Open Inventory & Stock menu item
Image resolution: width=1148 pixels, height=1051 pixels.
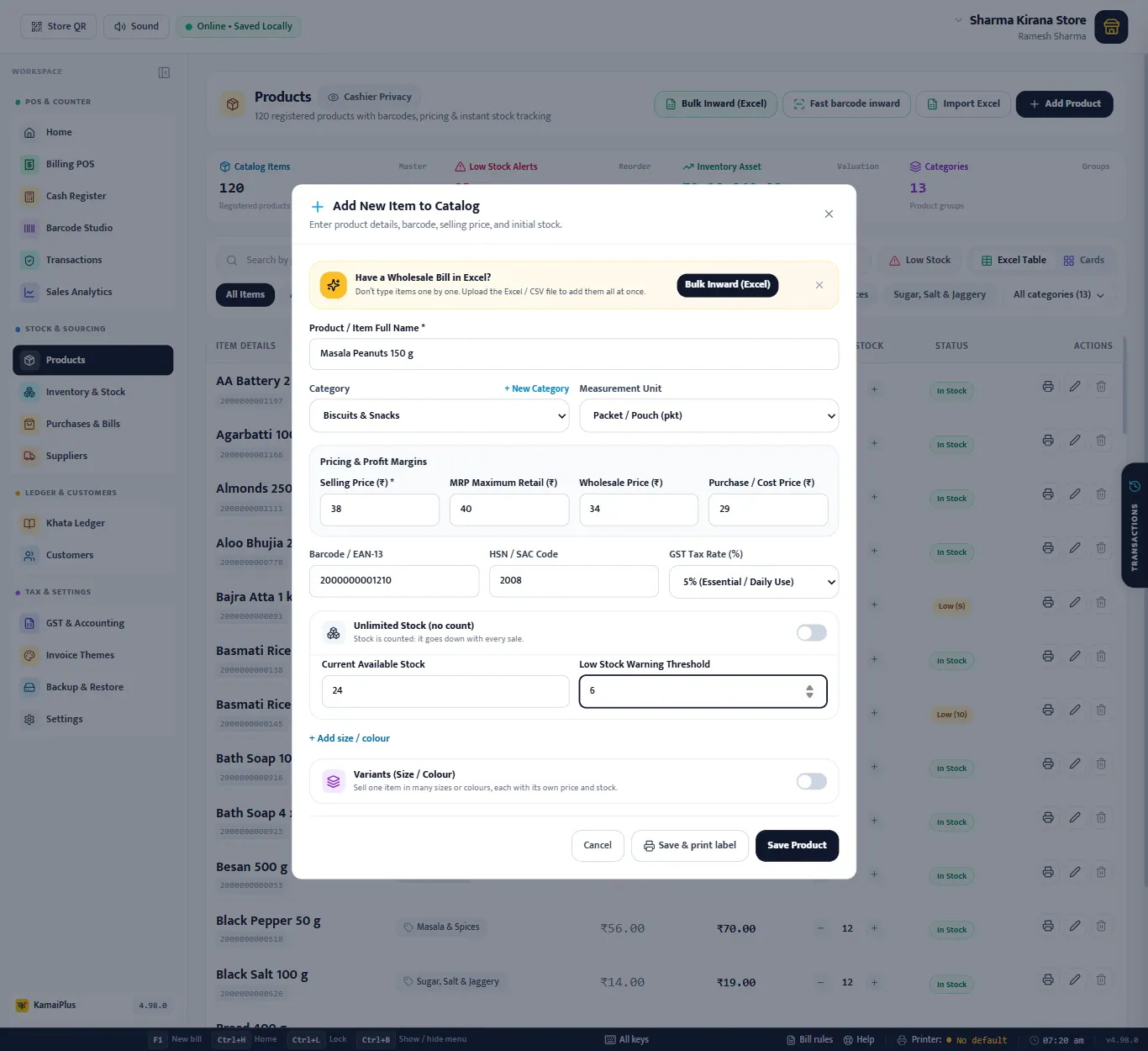click(x=92, y=392)
